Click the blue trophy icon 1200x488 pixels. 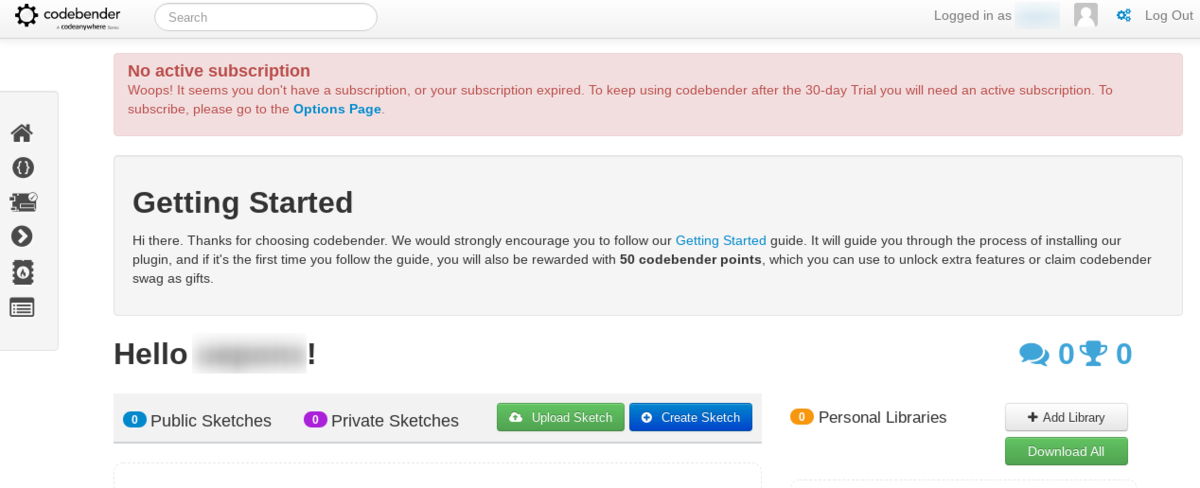tap(1094, 354)
